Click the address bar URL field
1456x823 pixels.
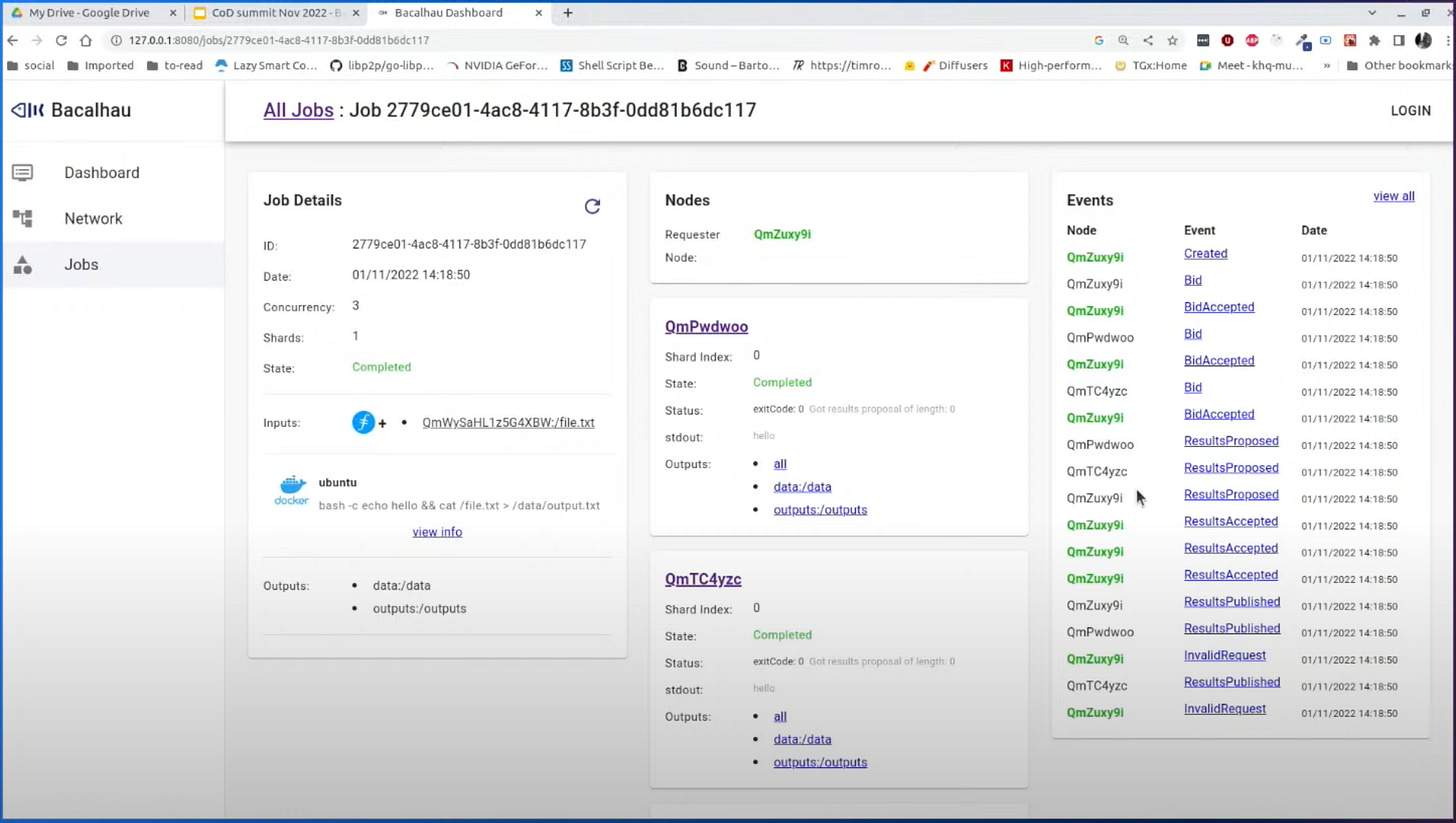point(600,40)
